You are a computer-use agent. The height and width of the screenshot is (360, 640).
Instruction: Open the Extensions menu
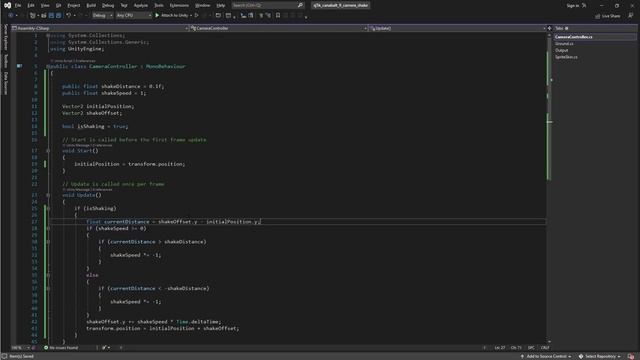pos(179,6)
